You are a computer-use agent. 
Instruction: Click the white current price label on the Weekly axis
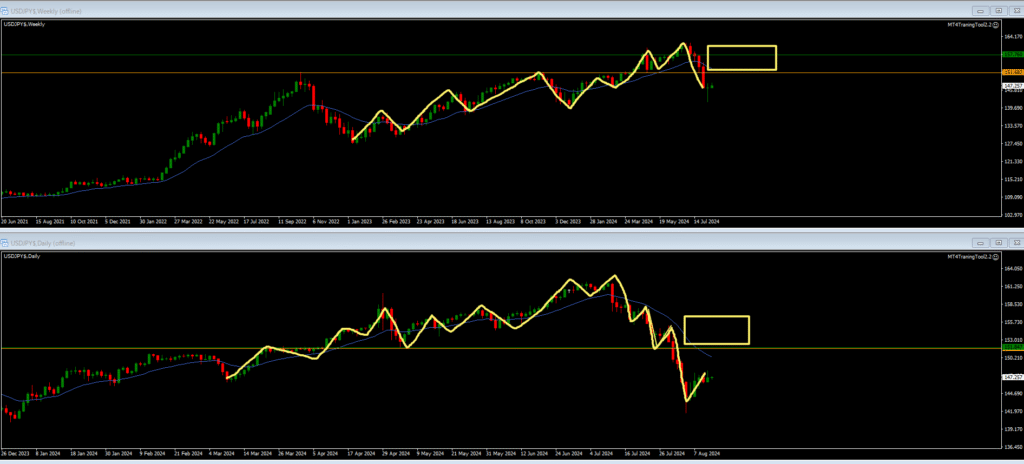point(1011,86)
